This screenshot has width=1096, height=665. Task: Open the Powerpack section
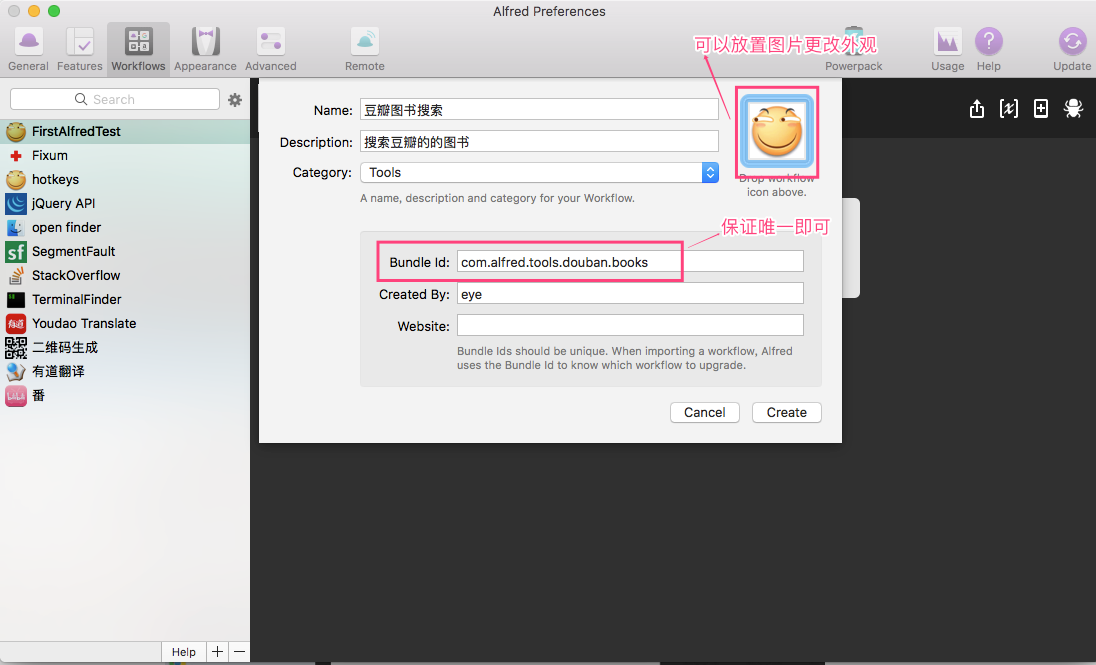853,49
